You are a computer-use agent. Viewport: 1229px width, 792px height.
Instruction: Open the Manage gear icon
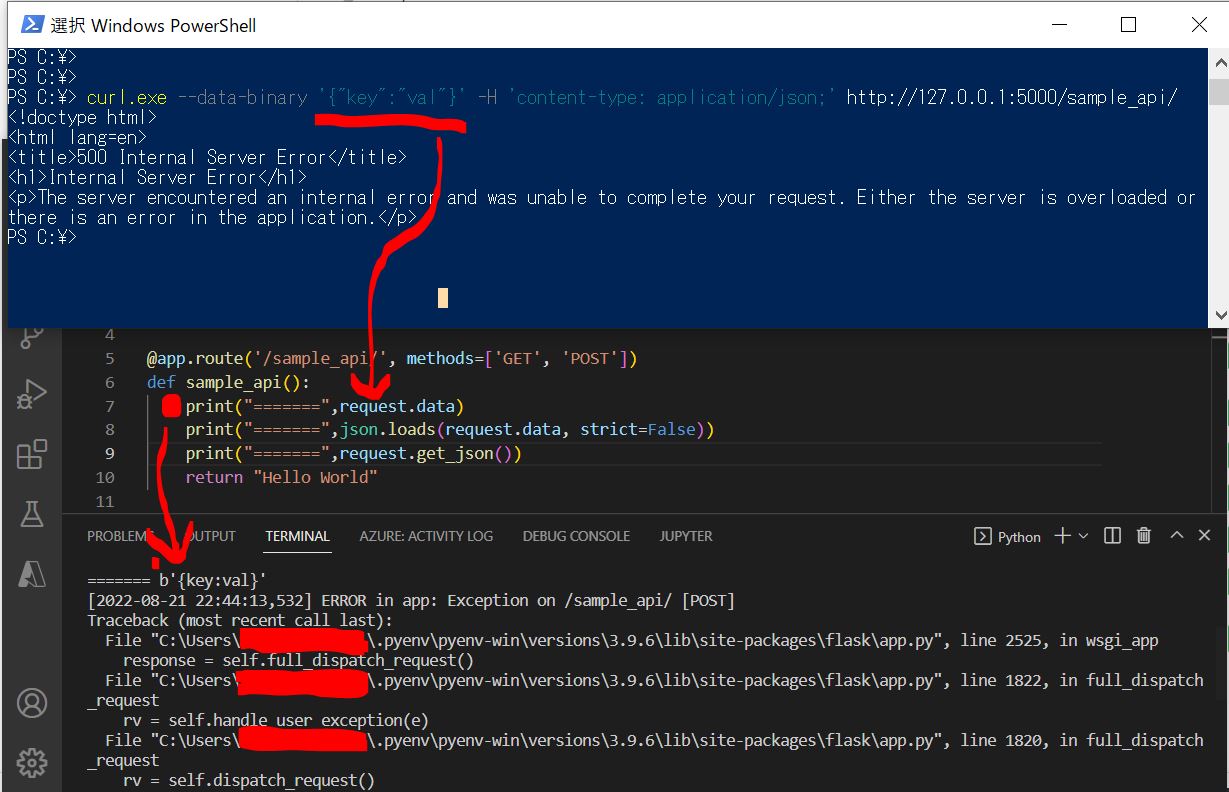click(32, 762)
